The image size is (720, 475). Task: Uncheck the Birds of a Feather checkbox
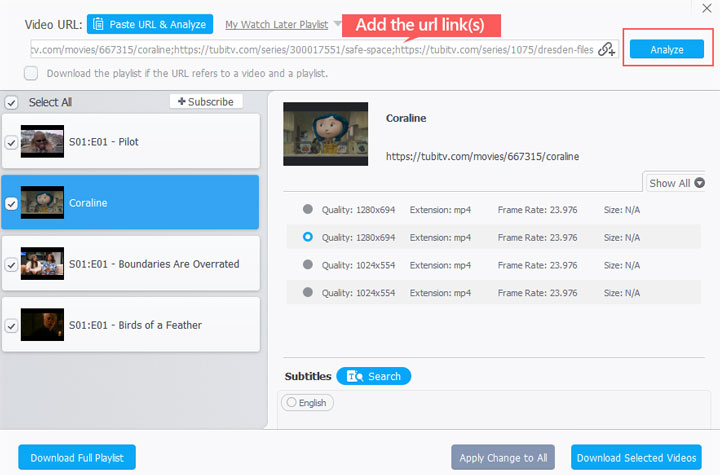(11, 326)
